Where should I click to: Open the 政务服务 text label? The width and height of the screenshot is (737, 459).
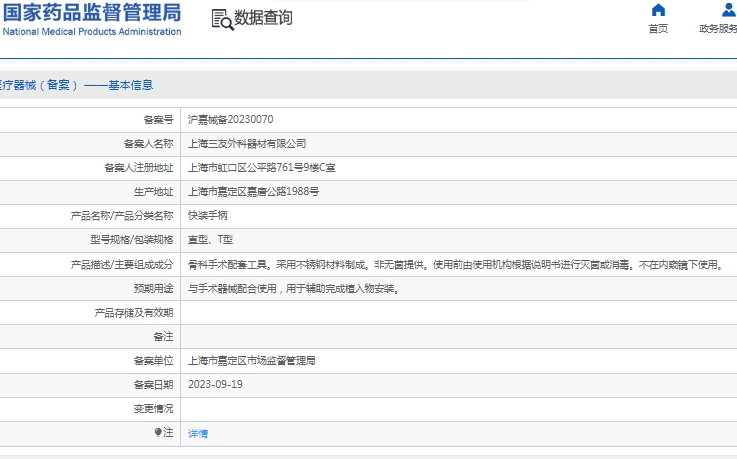click(x=718, y=29)
